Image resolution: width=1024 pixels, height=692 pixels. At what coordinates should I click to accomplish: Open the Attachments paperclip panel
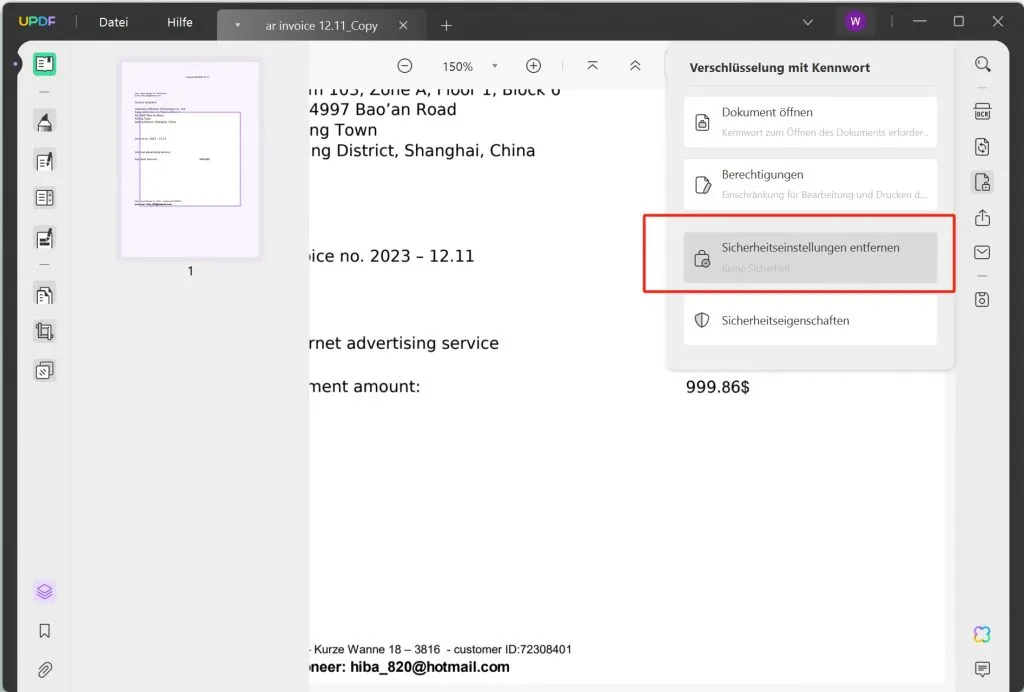tap(44, 670)
